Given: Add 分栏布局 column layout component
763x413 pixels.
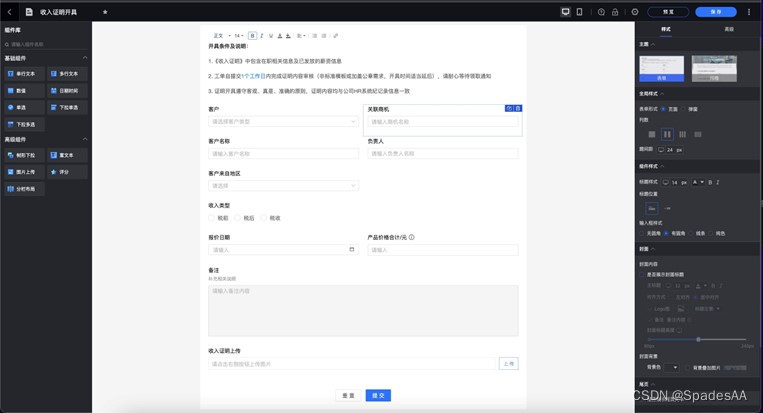Looking at the screenshot, I should pyautogui.click(x=24, y=189).
